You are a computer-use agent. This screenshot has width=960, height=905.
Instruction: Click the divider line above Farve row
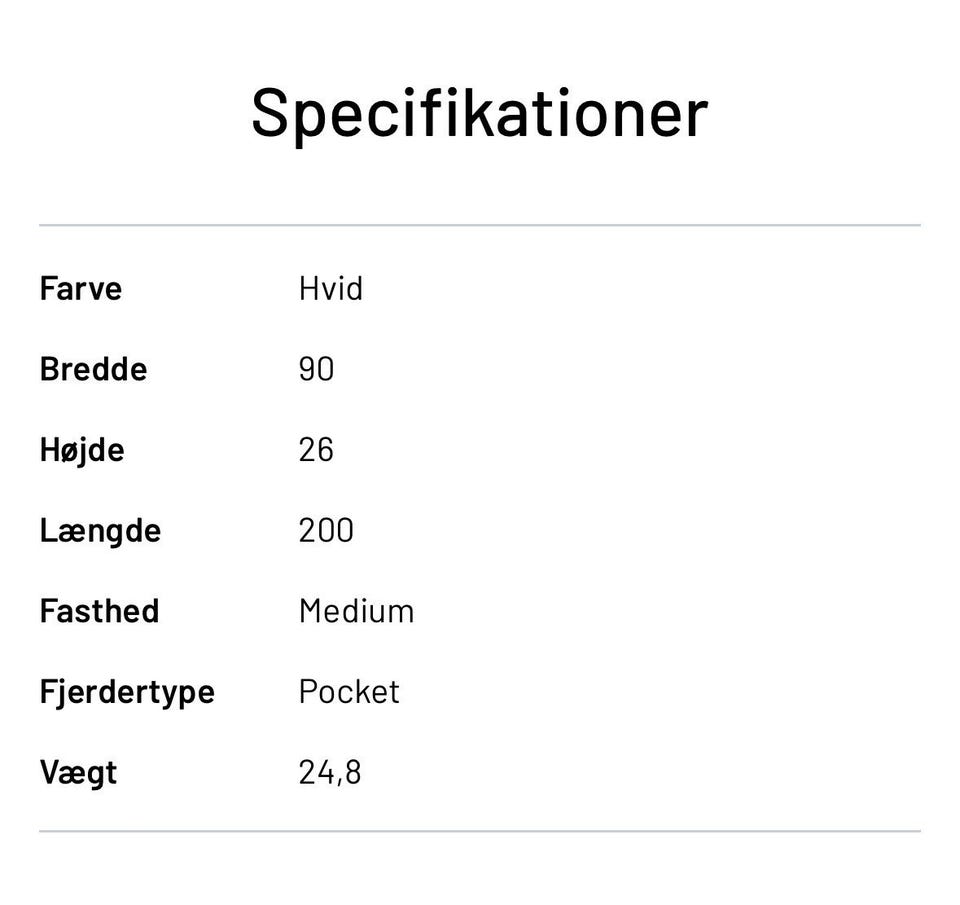479,226
